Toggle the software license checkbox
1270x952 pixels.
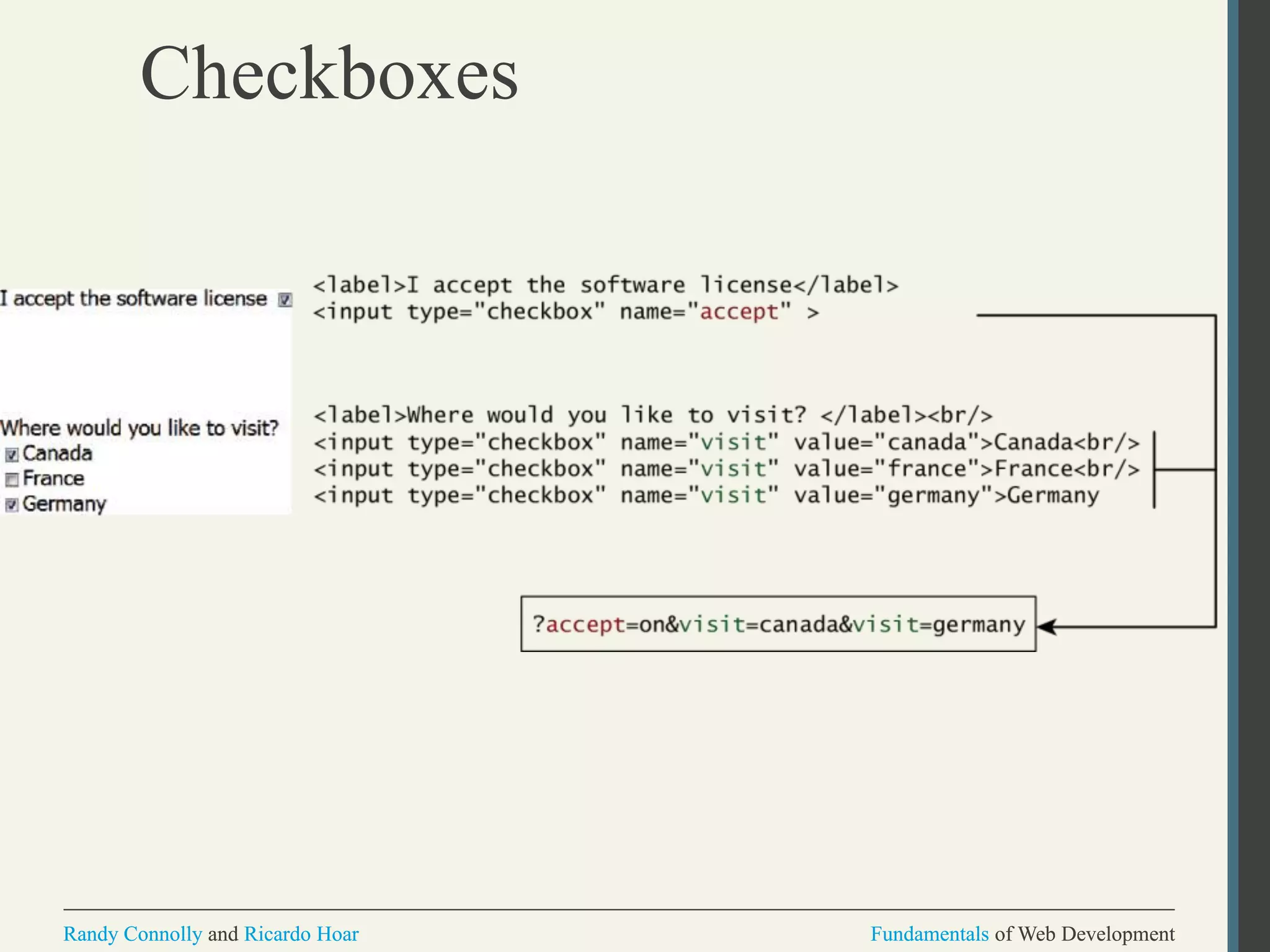tap(285, 300)
